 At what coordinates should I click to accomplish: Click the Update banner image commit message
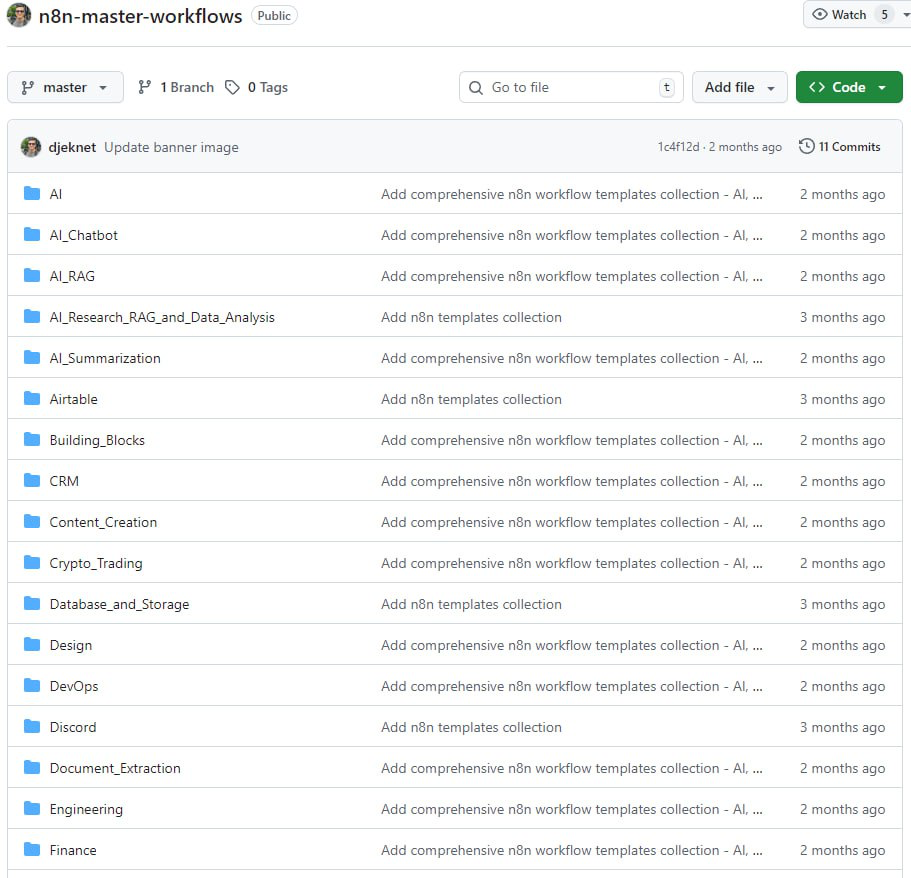(171, 147)
